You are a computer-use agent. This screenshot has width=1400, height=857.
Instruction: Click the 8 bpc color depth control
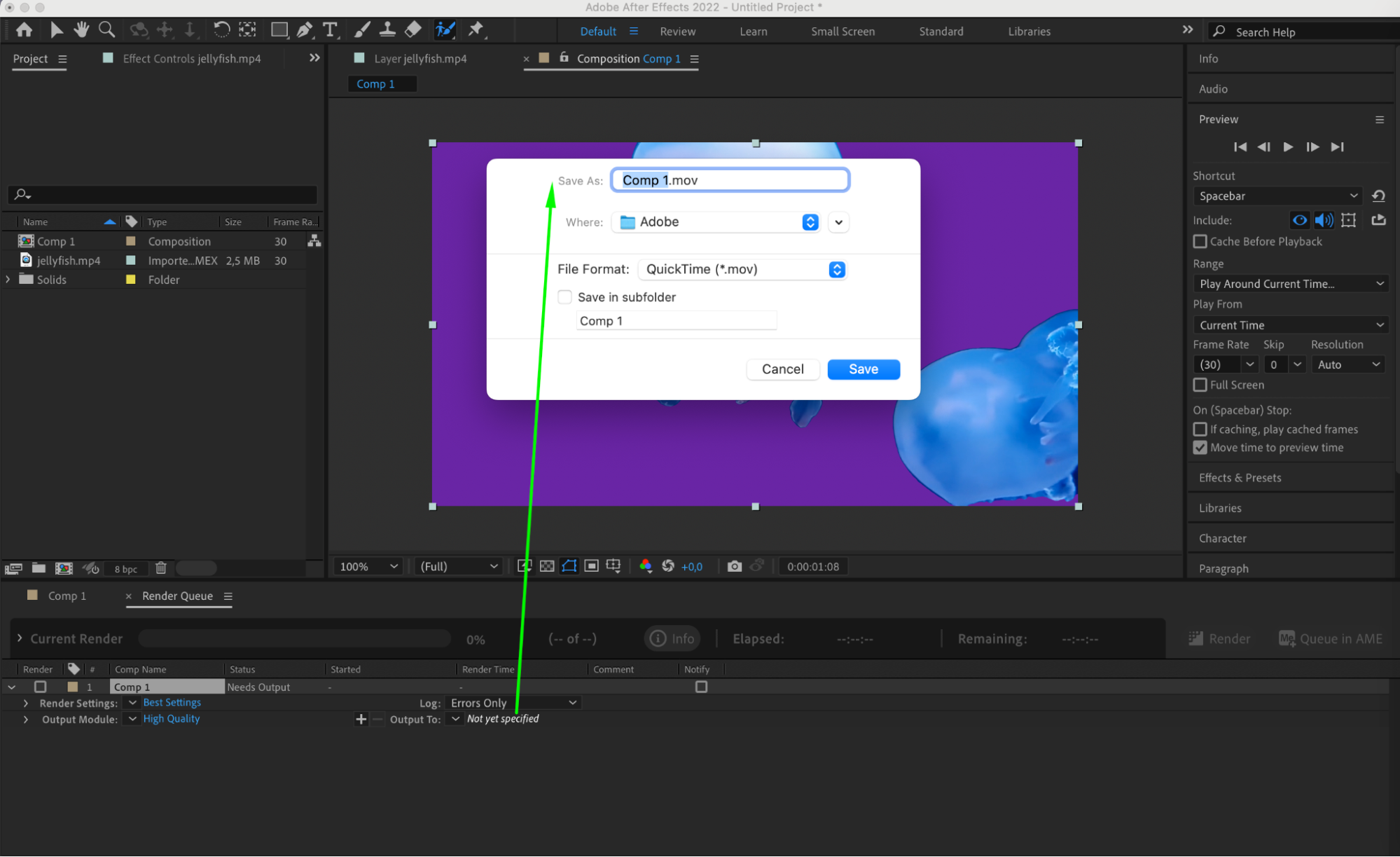(126, 569)
